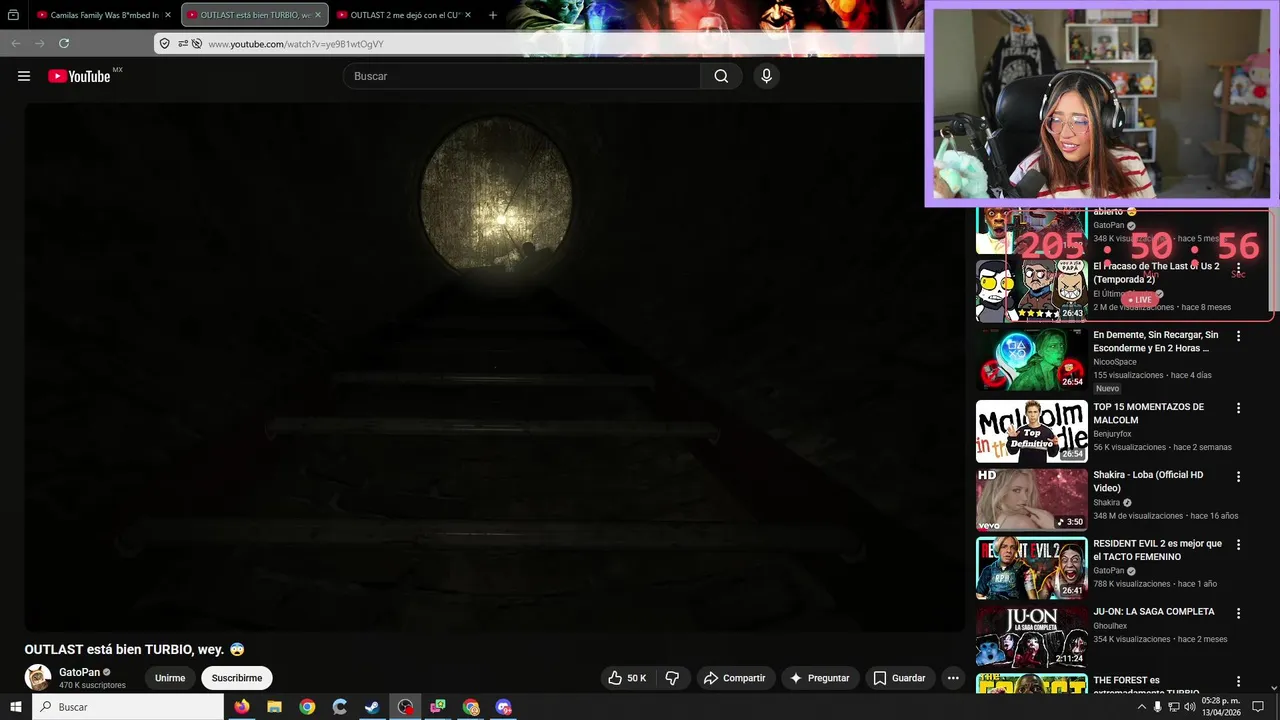The width and height of the screenshot is (1280, 720).
Task: Close the OUTLAST 2 tab
Action: pyautogui.click(x=468, y=15)
